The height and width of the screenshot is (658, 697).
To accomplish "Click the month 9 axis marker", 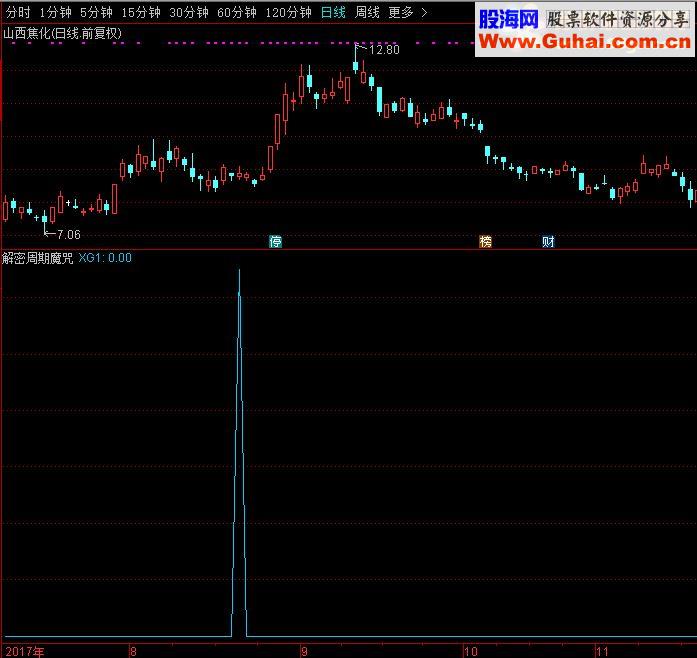I will click(x=304, y=652).
